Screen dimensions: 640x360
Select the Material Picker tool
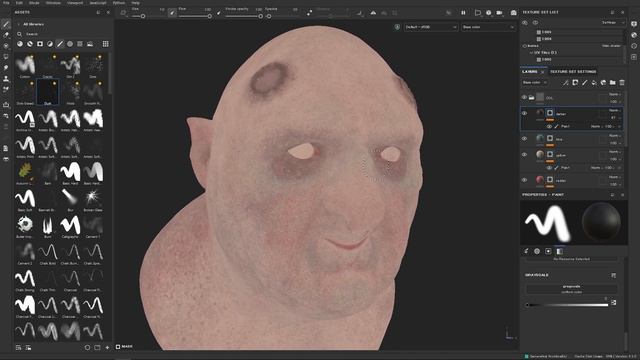tap(6, 89)
